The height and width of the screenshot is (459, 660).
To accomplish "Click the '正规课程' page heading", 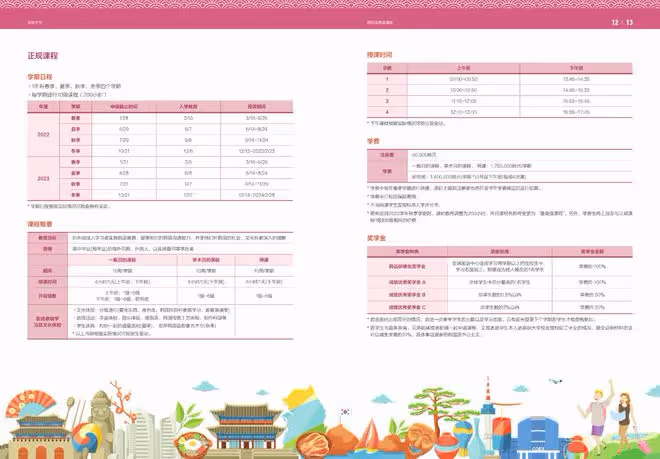I will [43, 56].
